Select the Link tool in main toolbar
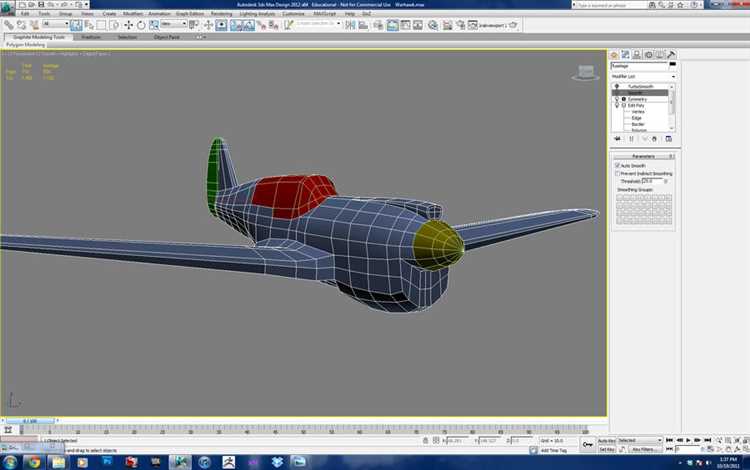Screen dimensions: 750x470 (9, 25)
